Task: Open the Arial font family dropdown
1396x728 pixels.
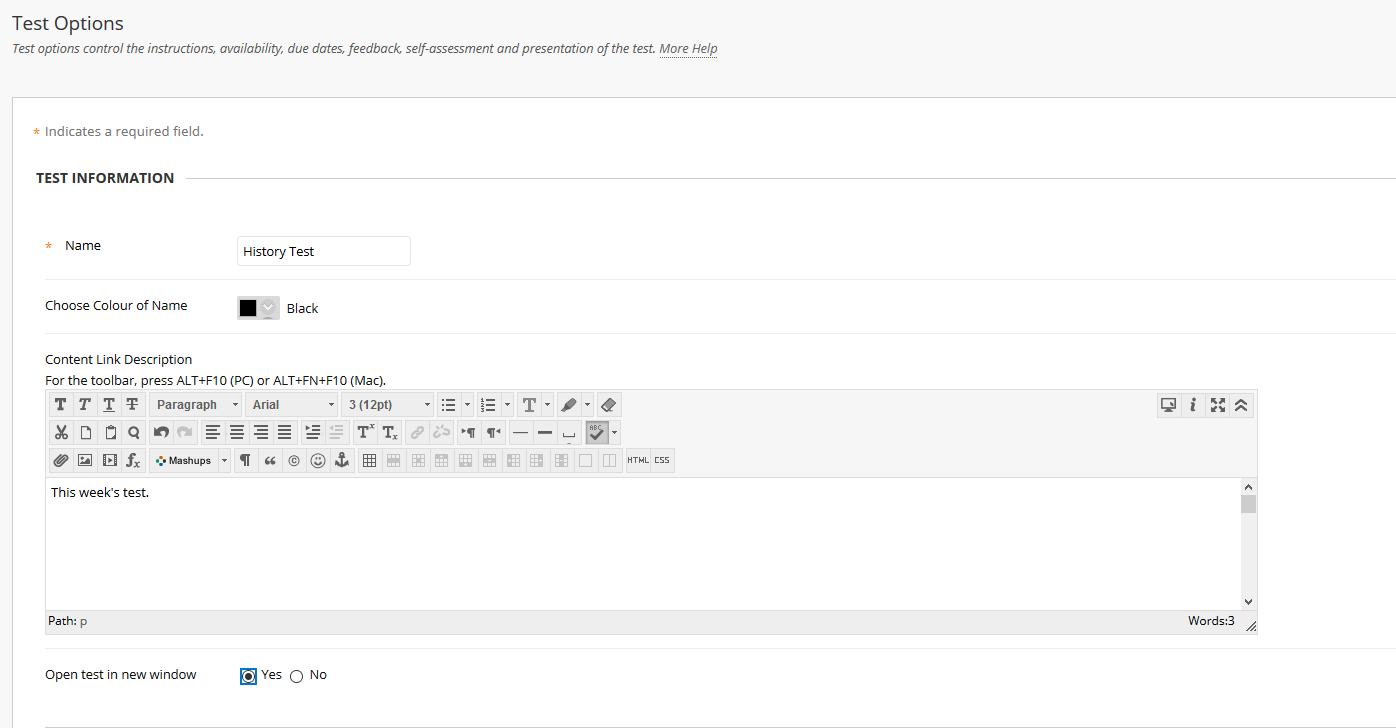Action: point(291,405)
